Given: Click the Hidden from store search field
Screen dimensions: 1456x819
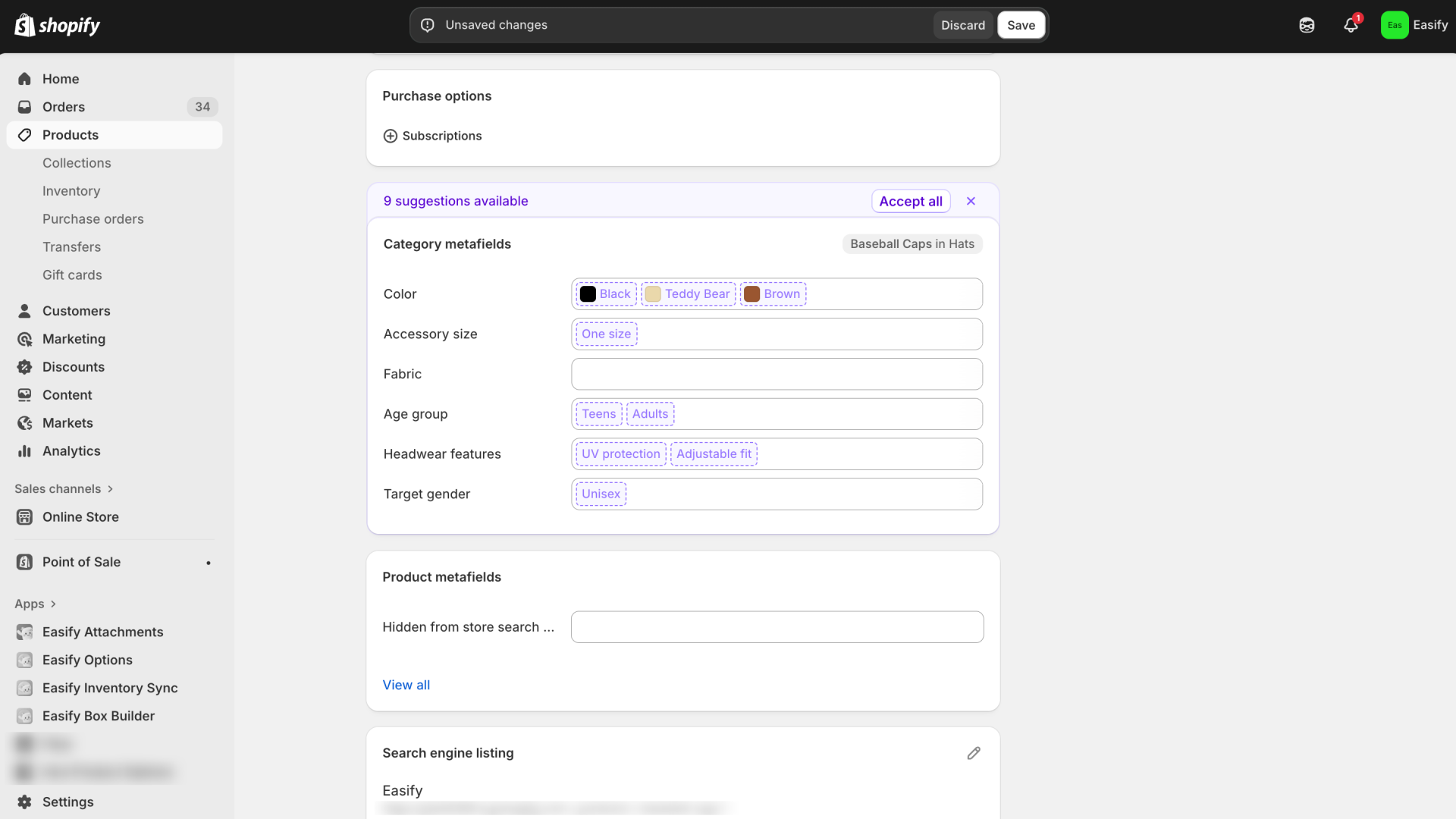Looking at the screenshot, I should (x=777, y=627).
